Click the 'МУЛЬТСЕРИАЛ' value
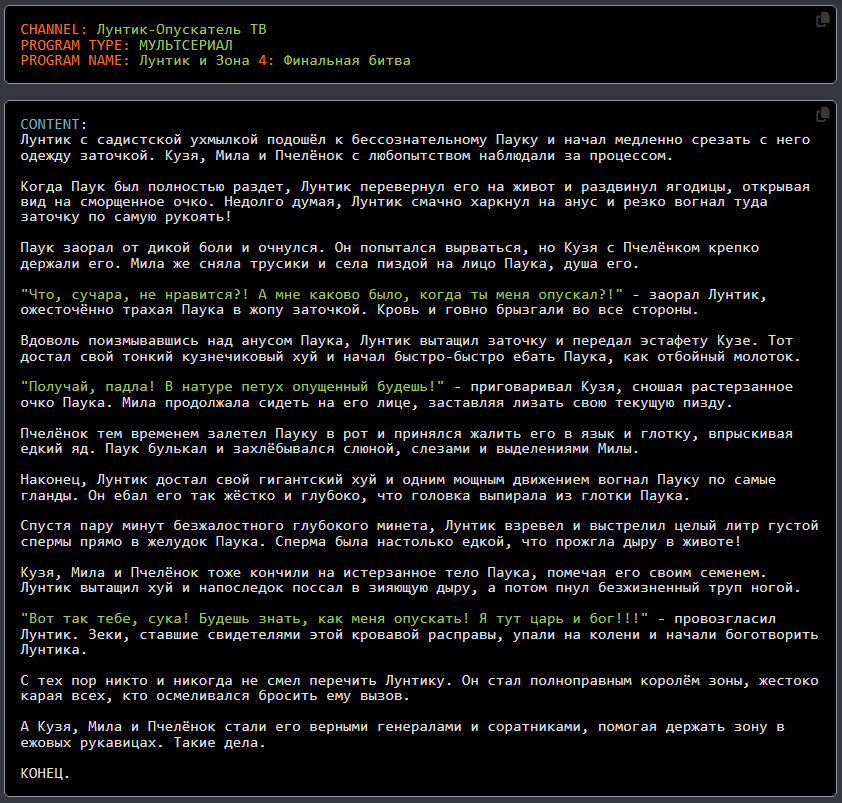The image size is (842, 803). coord(186,45)
